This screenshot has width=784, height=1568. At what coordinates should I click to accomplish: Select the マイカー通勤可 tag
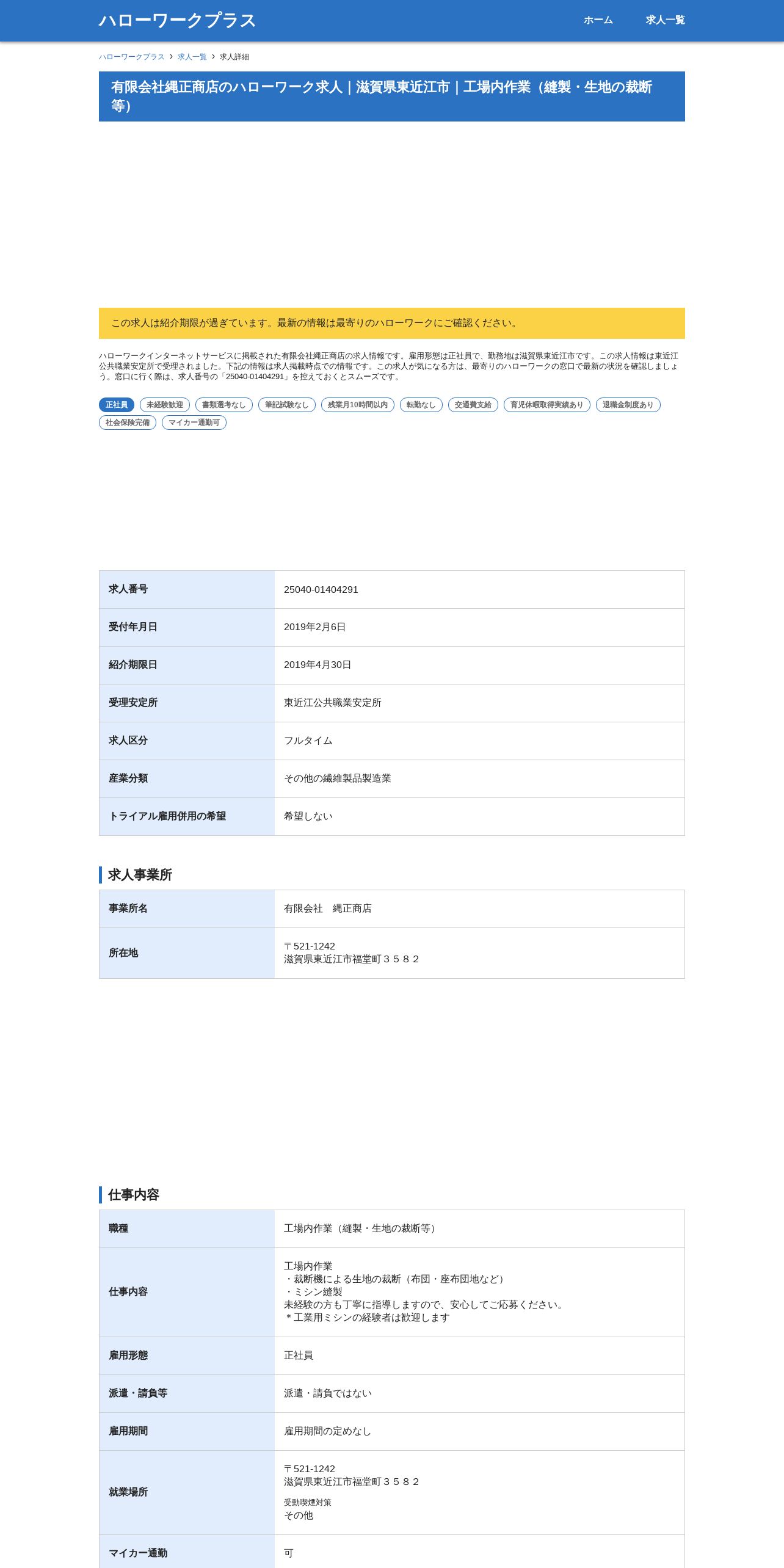point(194,423)
